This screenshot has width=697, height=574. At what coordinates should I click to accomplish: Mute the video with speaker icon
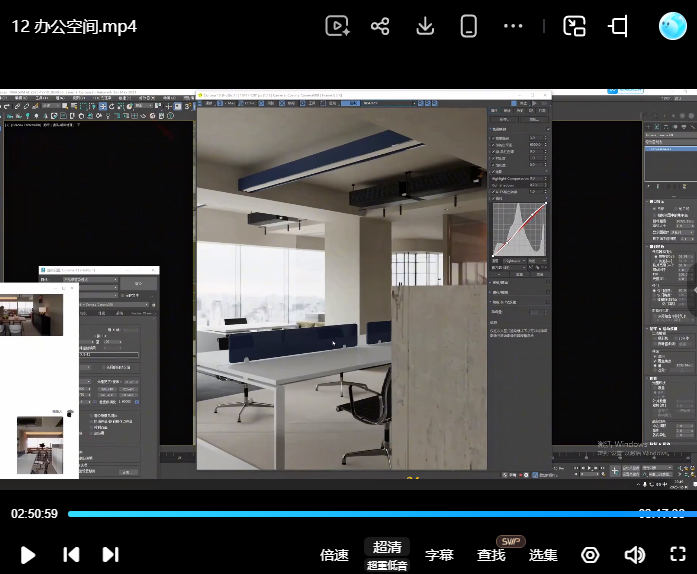pyautogui.click(x=634, y=555)
